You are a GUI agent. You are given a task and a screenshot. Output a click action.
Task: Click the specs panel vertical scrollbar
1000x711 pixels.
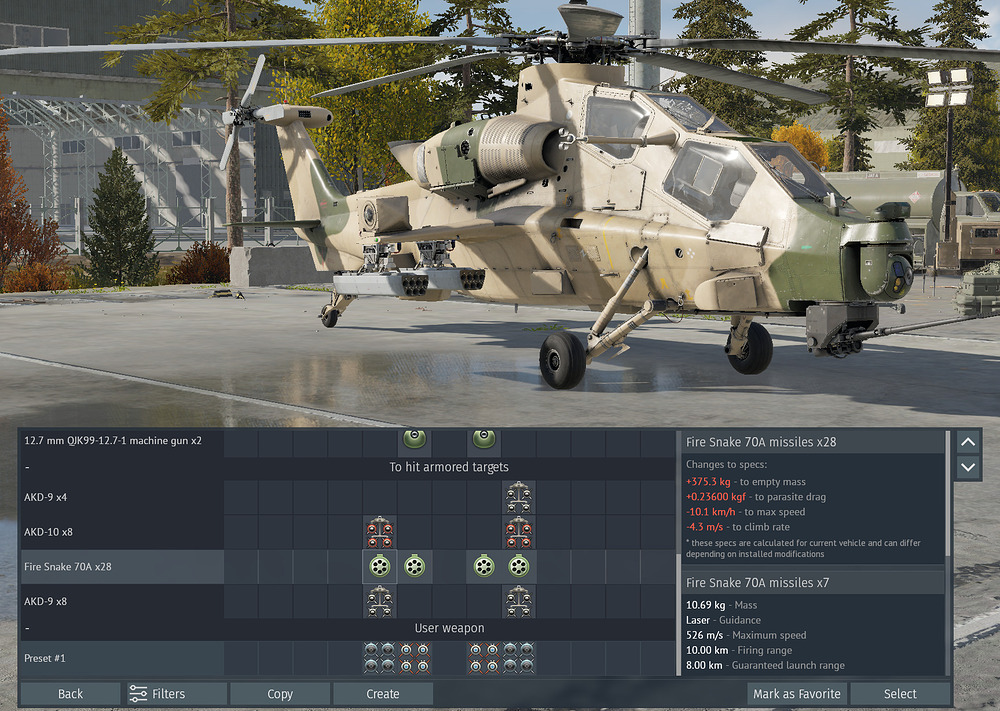tap(947, 493)
